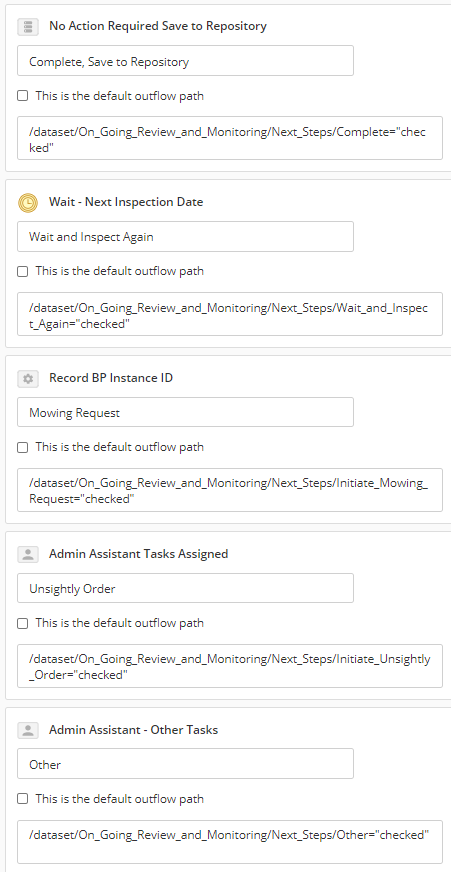This screenshot has width=451, height=872.
Task: Edit the Next_Steps/Complete condition expression
Action: [230, 138]
